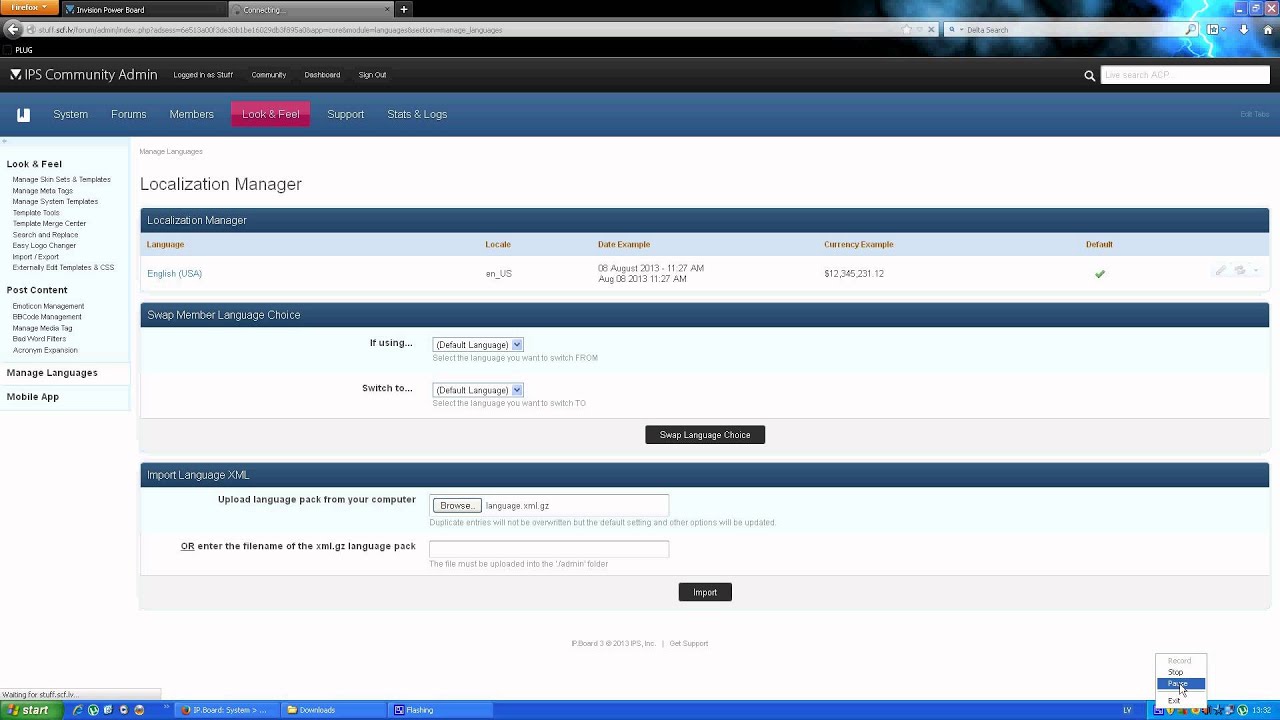Go back with the browser back arrow

click(x=13, y=30)
